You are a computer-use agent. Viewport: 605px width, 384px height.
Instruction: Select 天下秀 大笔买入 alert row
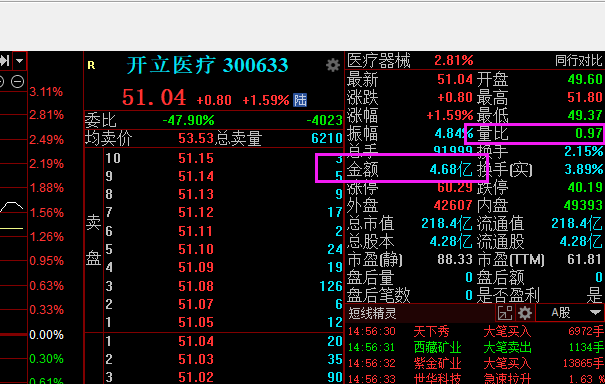point(476,331)
